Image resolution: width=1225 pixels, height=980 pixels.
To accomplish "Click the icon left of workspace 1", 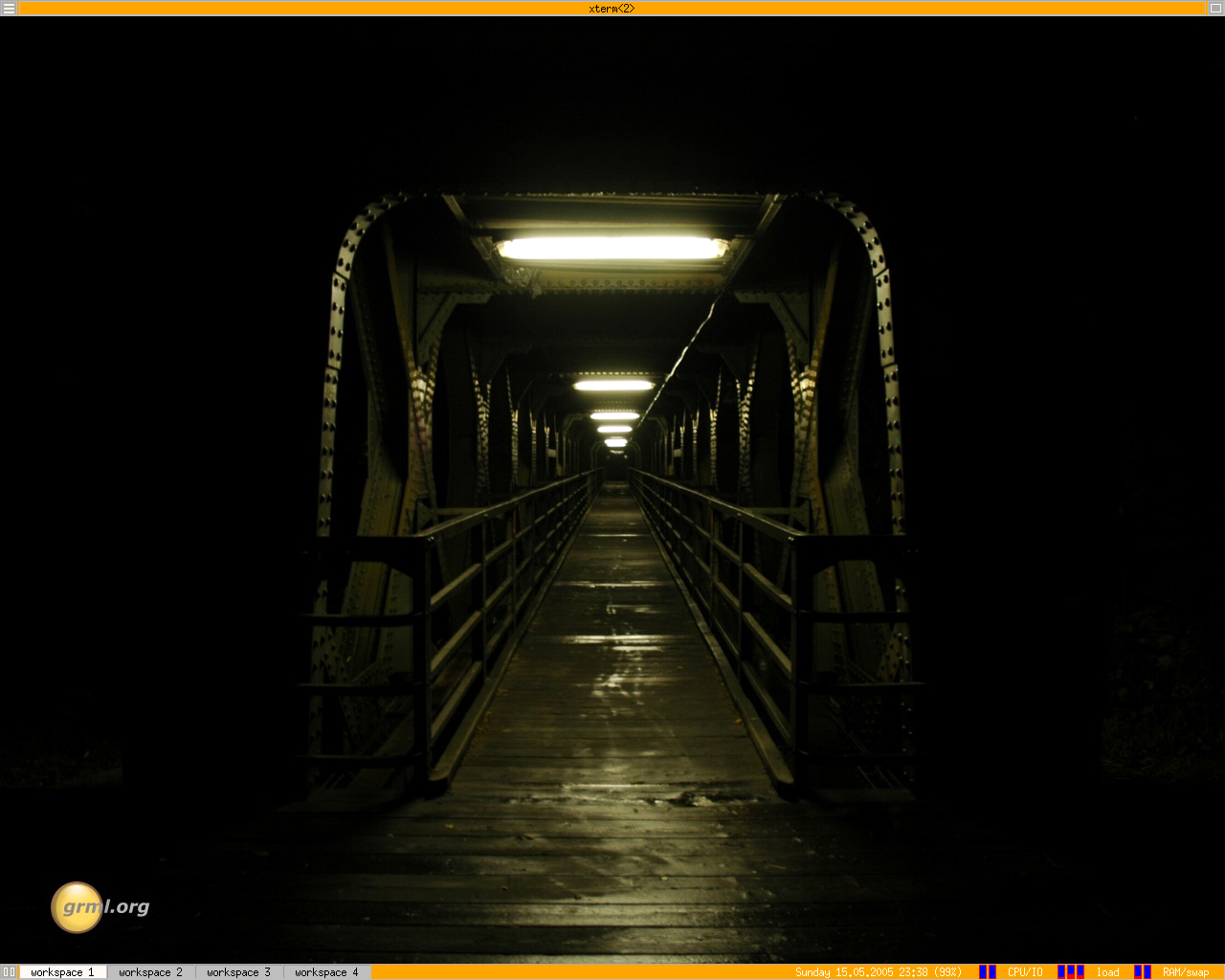I will point(9,972).
